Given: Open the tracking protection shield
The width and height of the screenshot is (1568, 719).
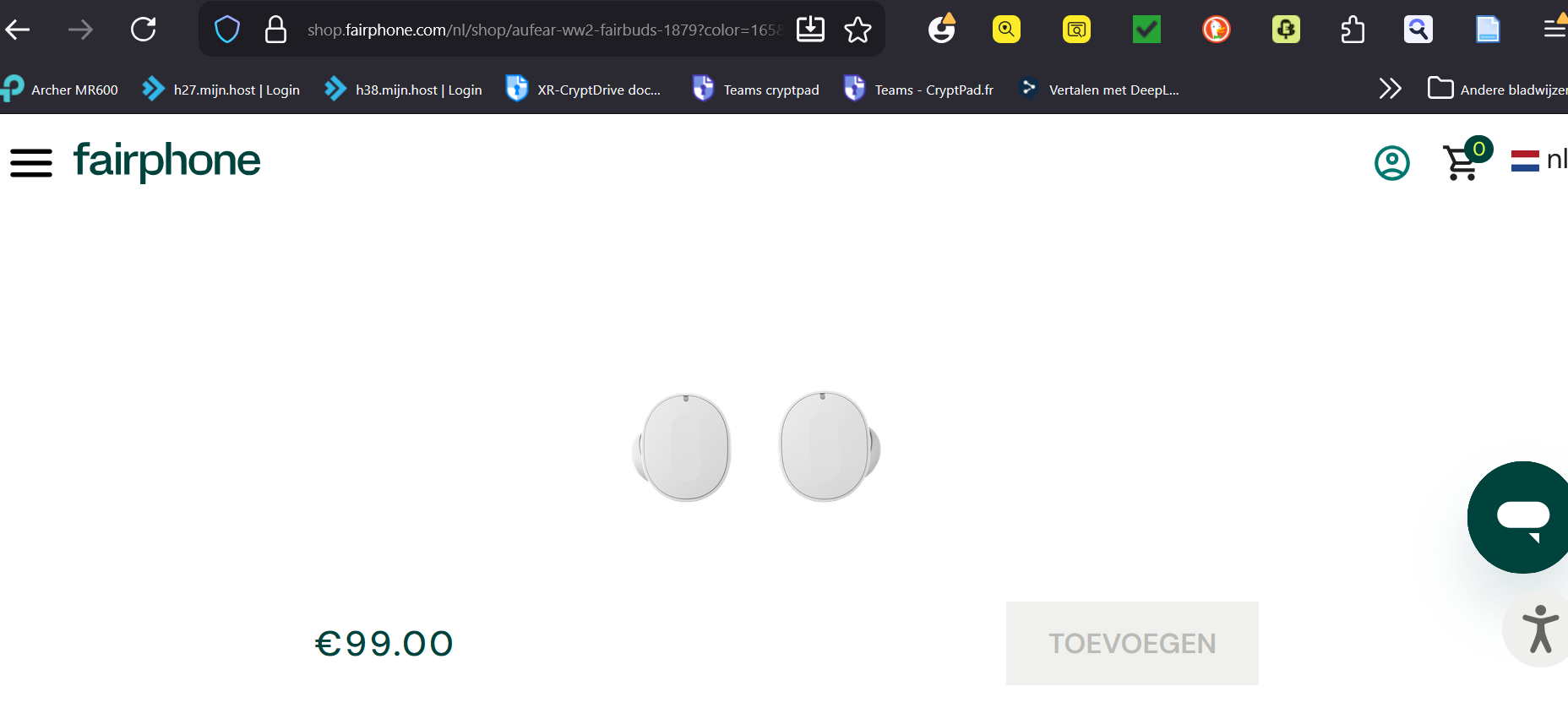Looking at the screenshot, I should click(227, 30).
